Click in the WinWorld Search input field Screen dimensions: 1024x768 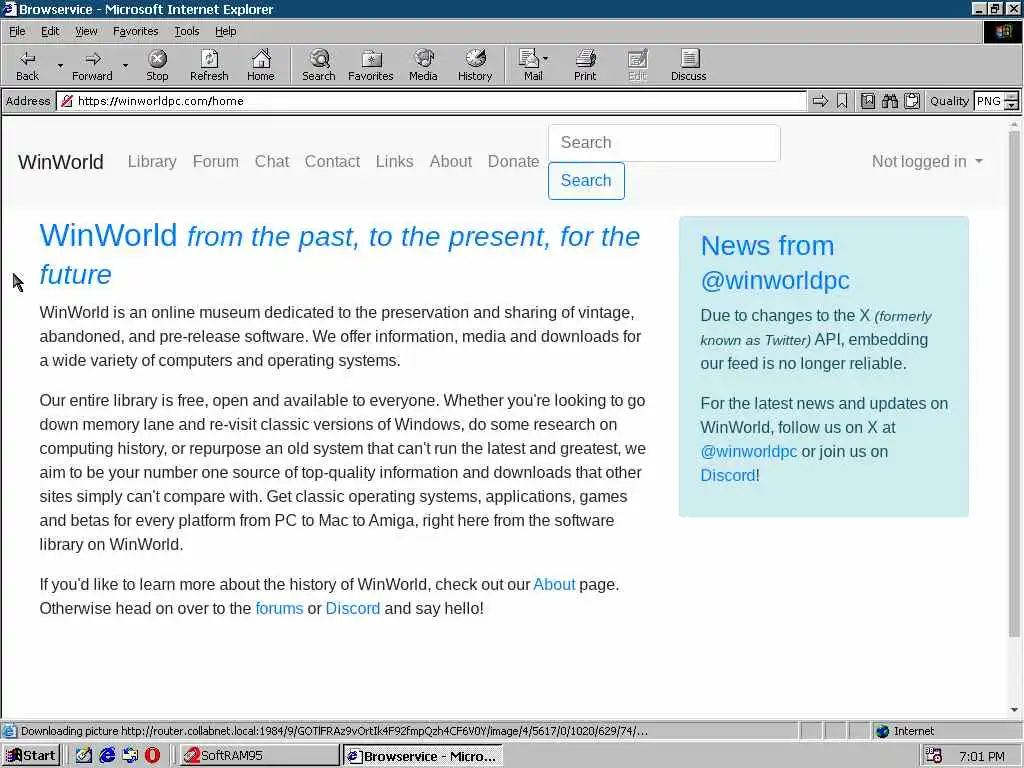(664, 142)
